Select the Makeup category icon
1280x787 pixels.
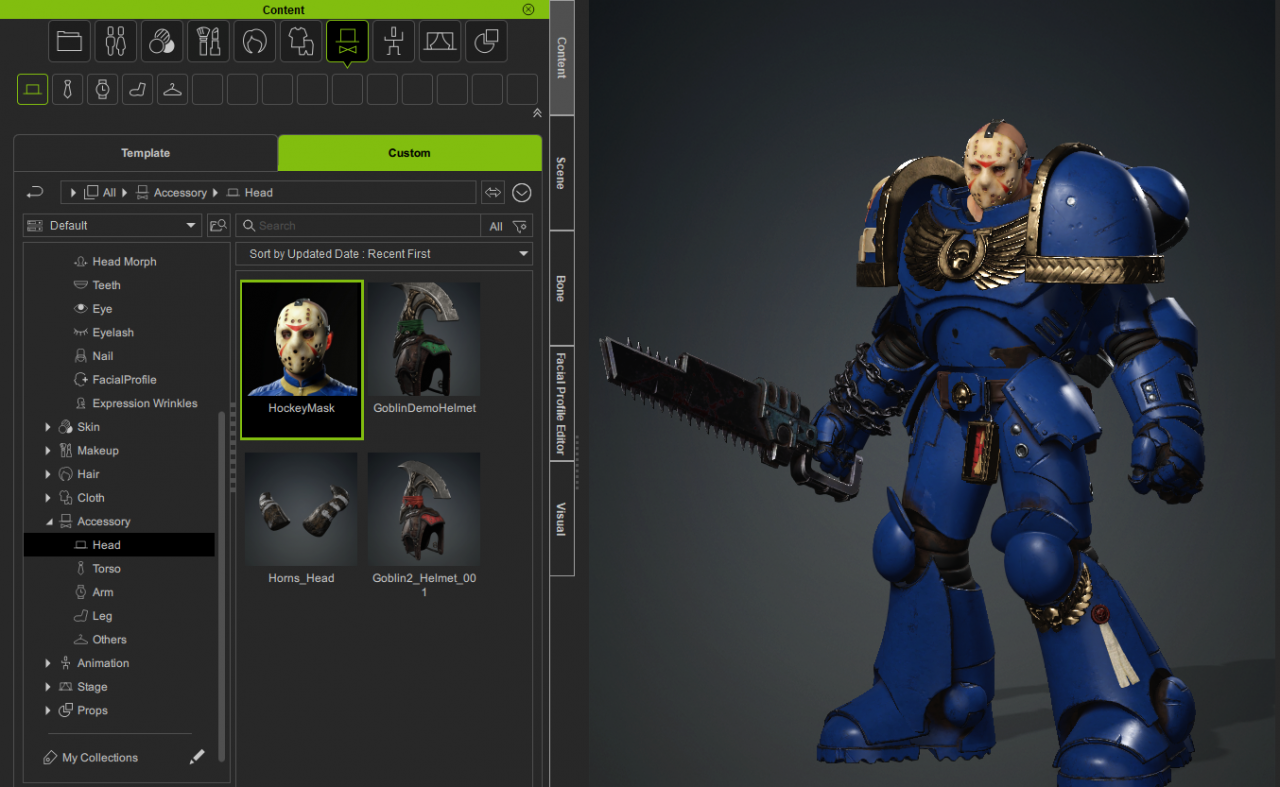tap(208, 42)
